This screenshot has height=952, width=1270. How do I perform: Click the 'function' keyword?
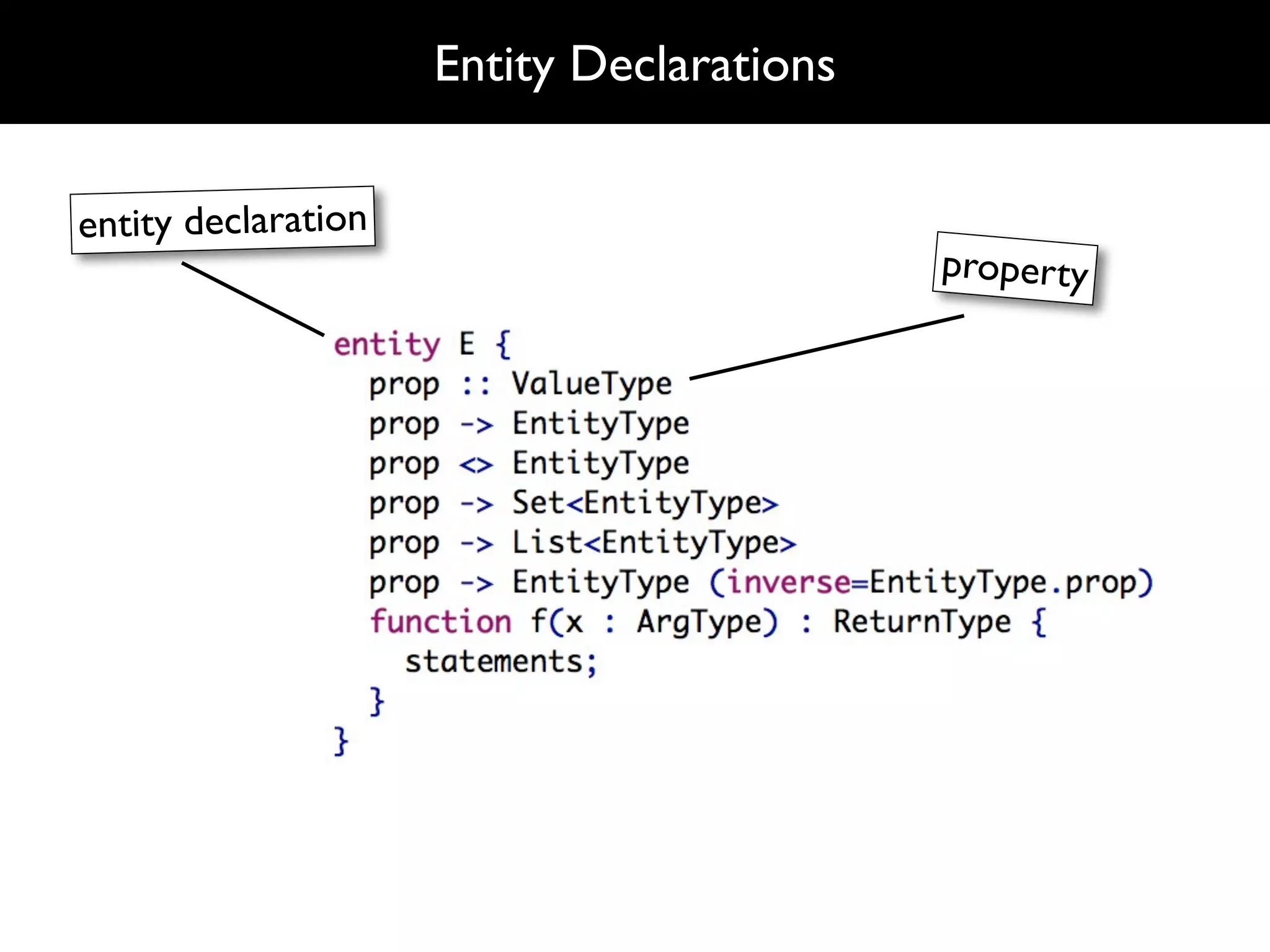[x=441, y=622]
